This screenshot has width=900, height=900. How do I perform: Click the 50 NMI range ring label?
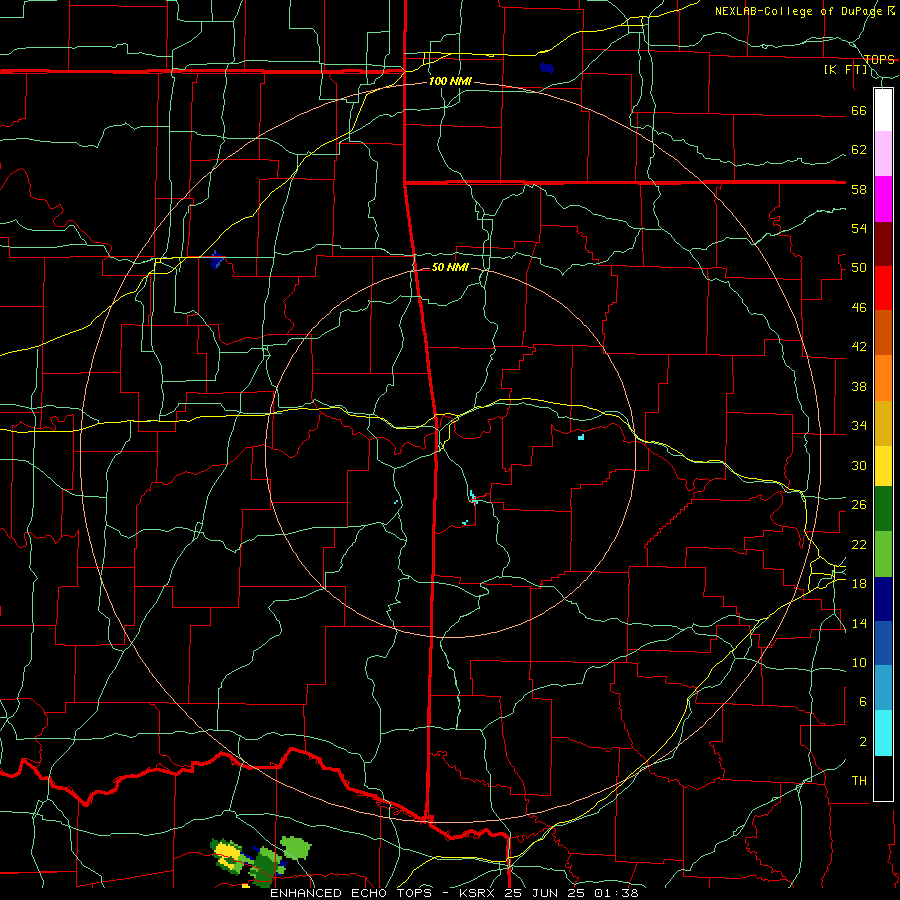[450, 267]
